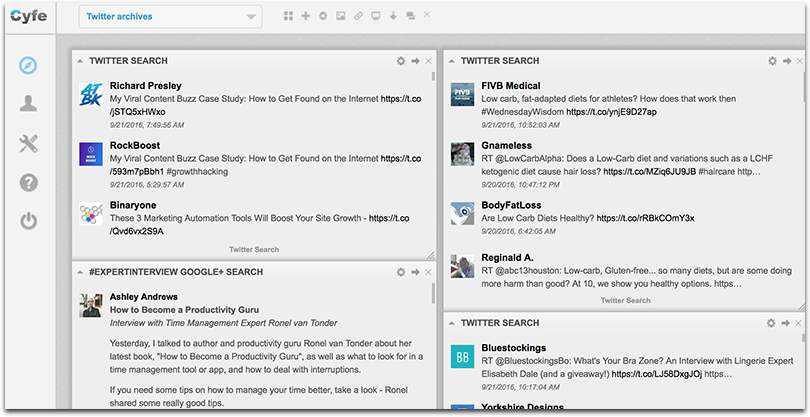This screenshot has width=810, height=417.
Task: Open the tools wrench icon in sidebar
Action: pos(28,144)
